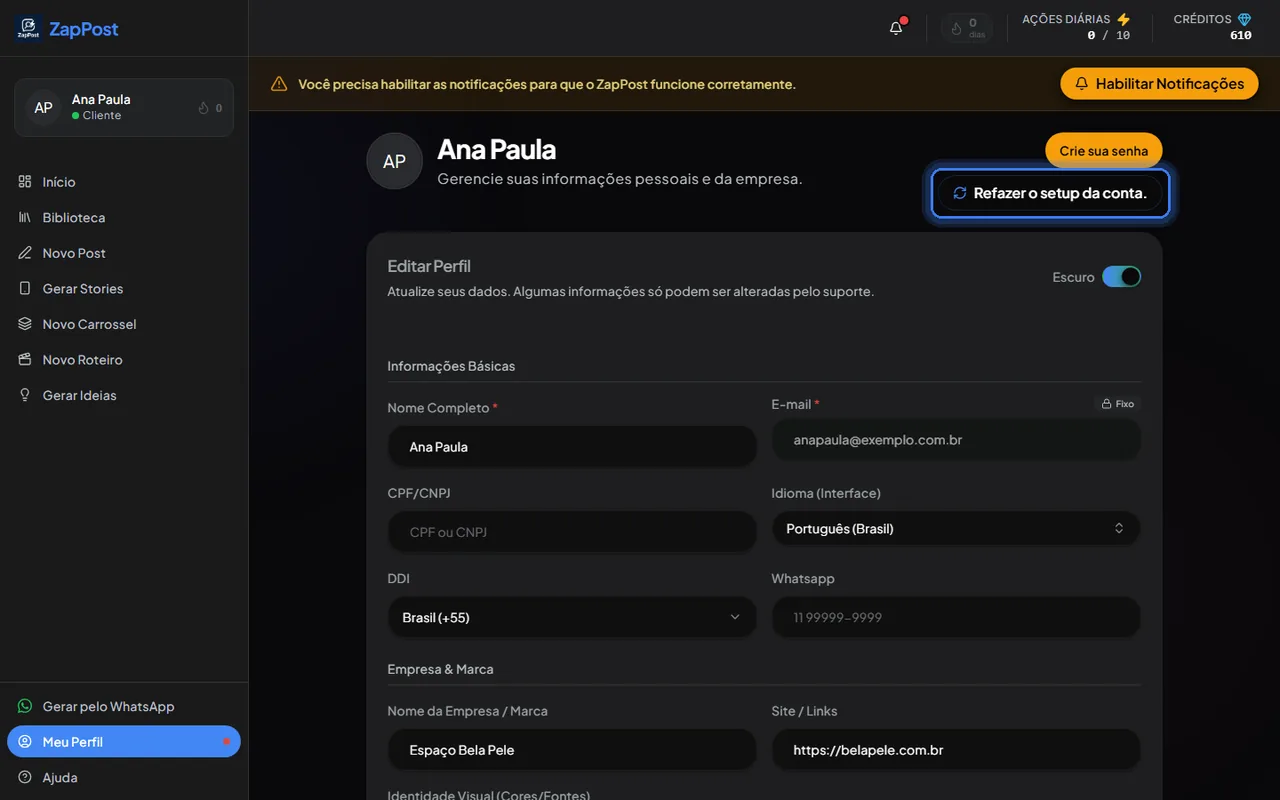The width and height of the screenshot is (1280, 800).
Task: Click the Novo Roteiro clapperboard icon
Action: [25, 359]
